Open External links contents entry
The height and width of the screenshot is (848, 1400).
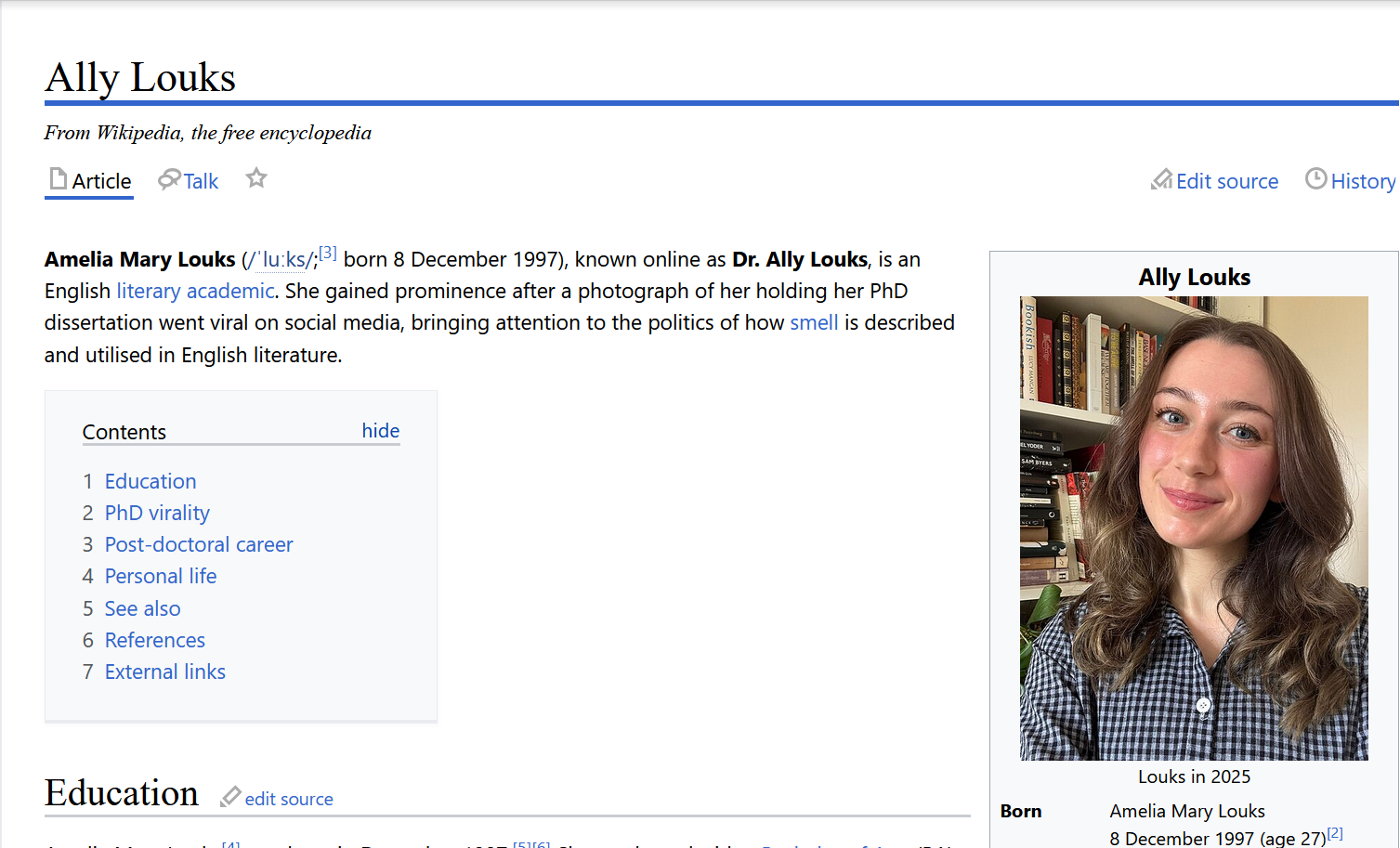coord(164,672)
